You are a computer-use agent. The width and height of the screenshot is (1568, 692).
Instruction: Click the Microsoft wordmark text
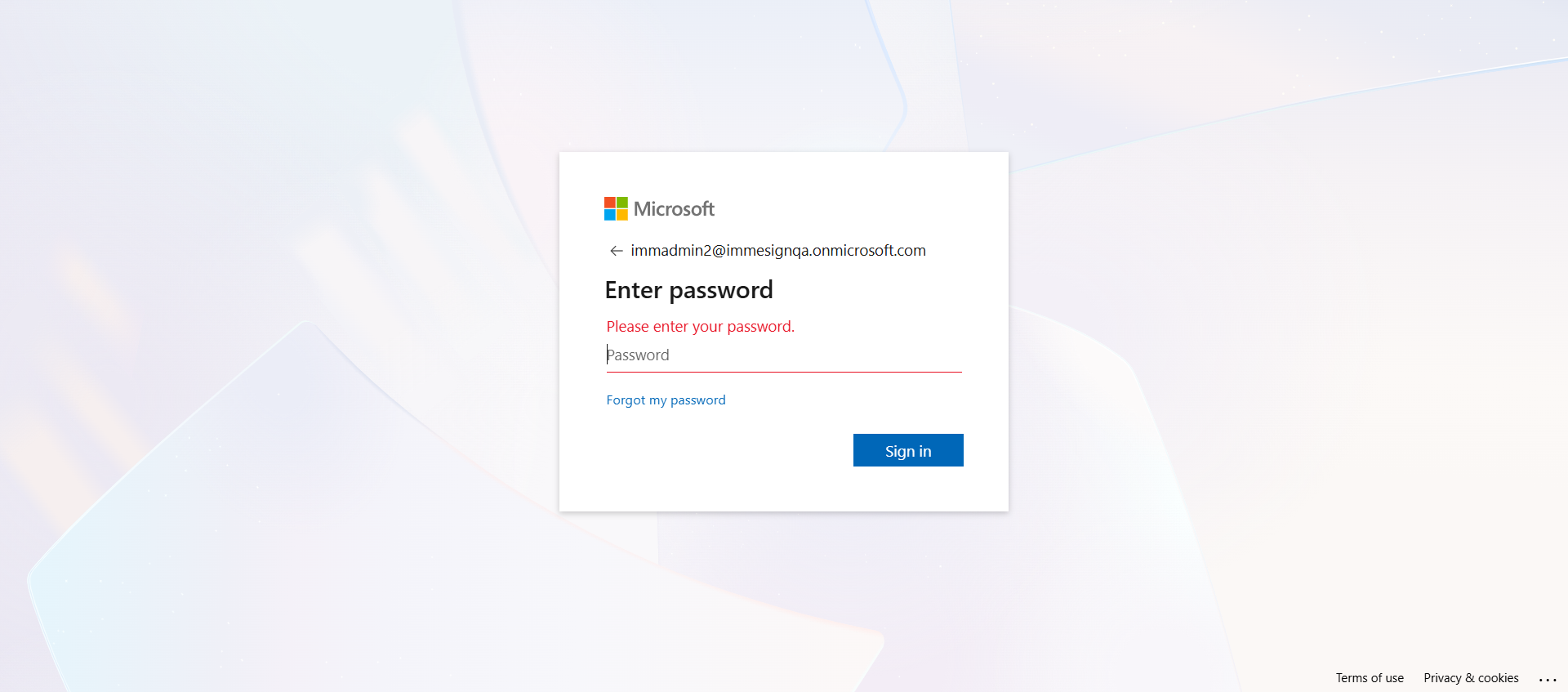(x=674, y=209)
